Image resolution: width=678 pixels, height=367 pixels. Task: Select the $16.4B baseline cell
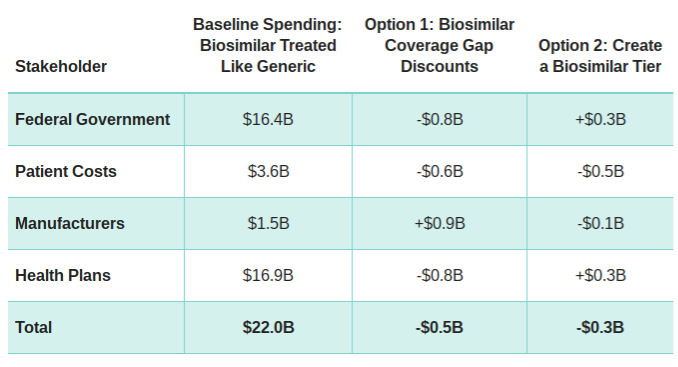tap(268, 119)
